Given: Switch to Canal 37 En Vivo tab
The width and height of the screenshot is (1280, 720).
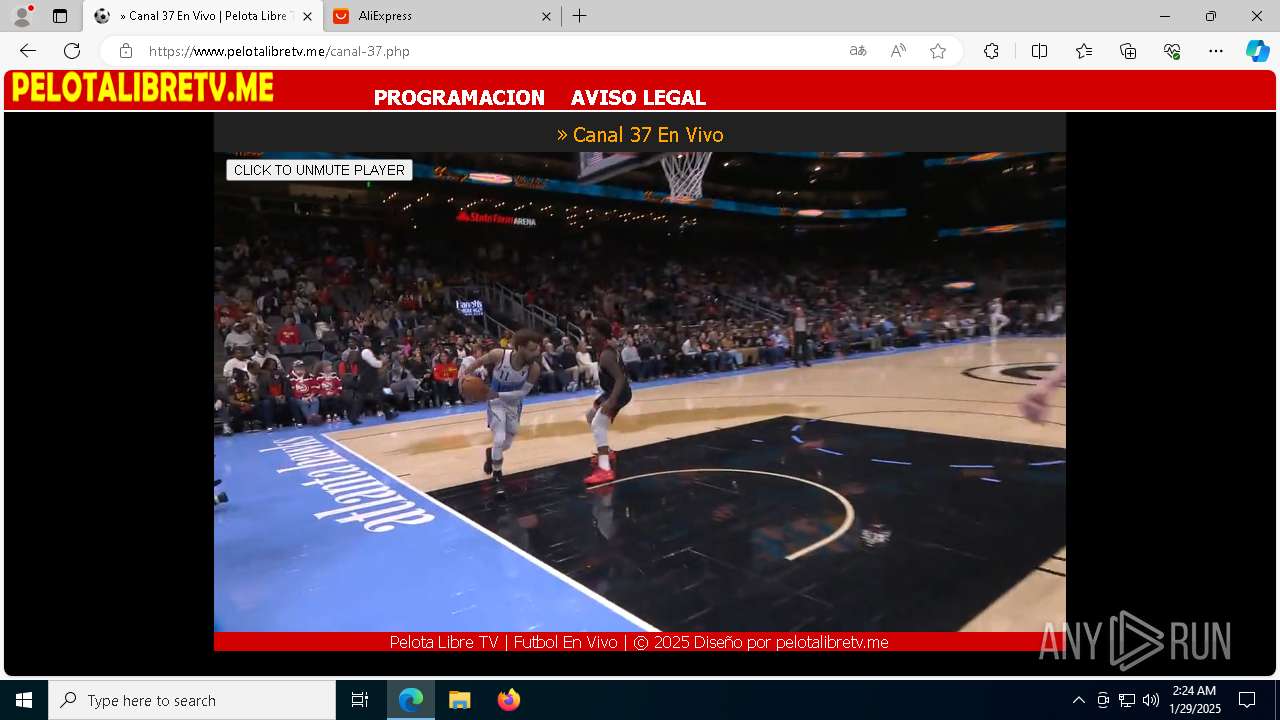Looking at the screenshot, I should [203, 16].
